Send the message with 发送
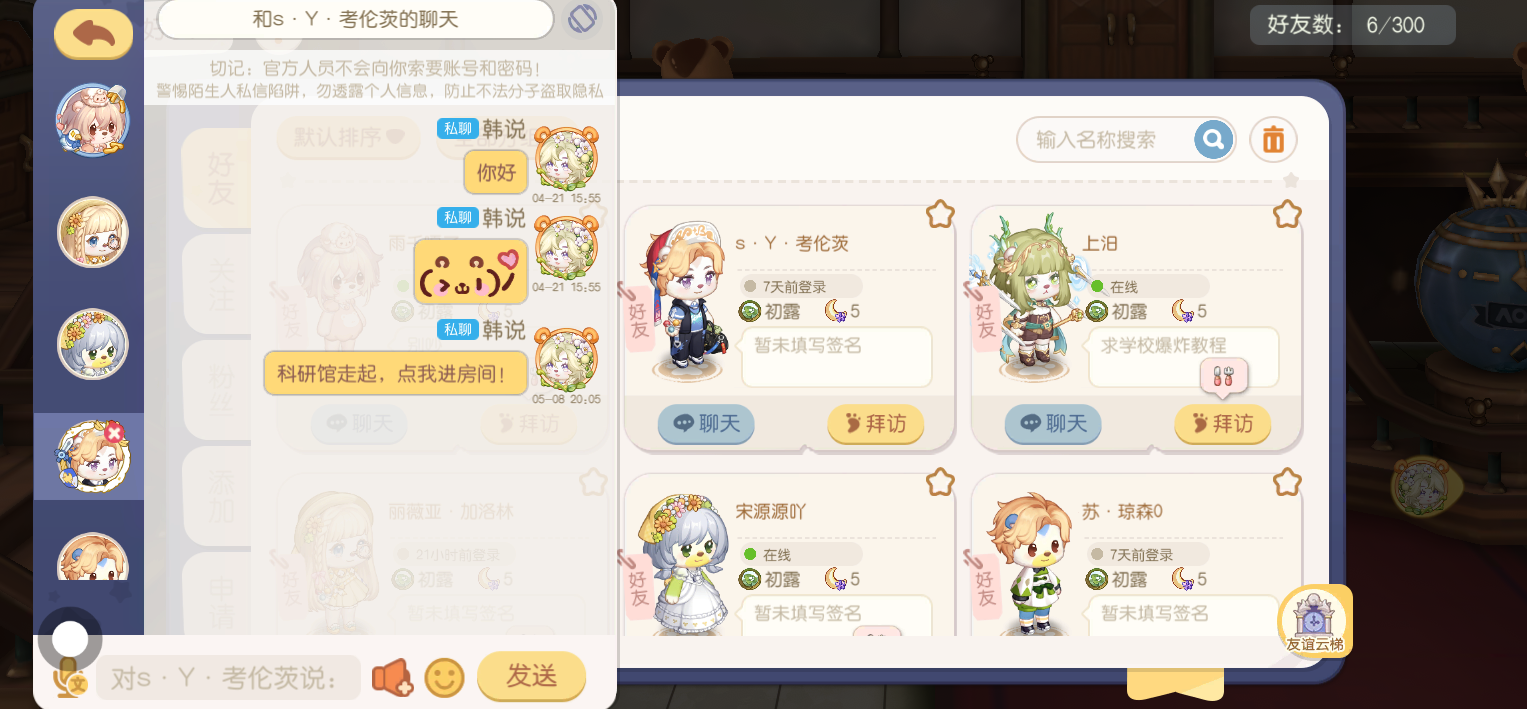The image size is (1527, 709). tap(531, 677)
